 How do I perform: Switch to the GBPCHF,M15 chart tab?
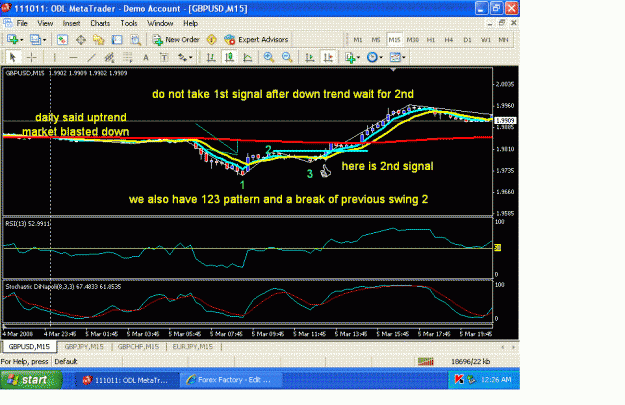[x=138, y=347]
